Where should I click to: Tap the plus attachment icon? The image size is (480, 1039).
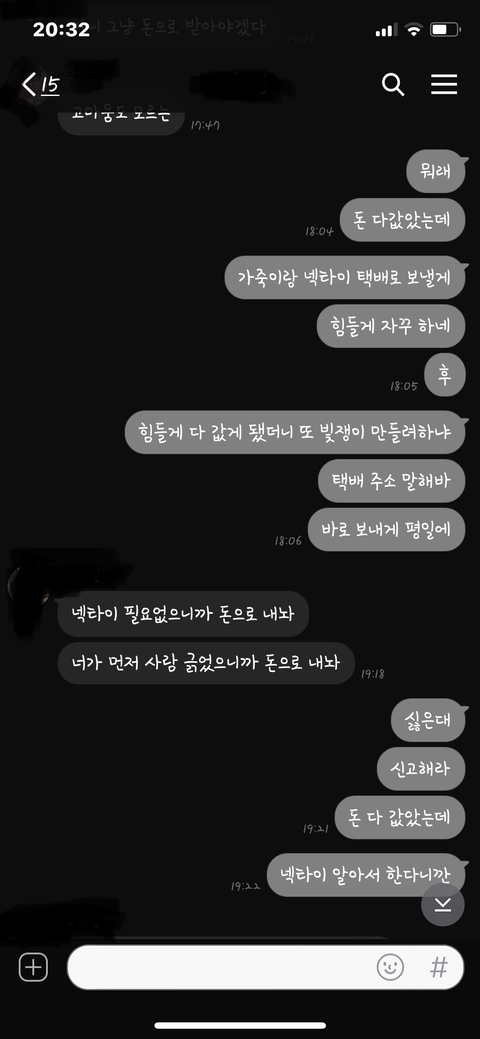pos(33,967)
